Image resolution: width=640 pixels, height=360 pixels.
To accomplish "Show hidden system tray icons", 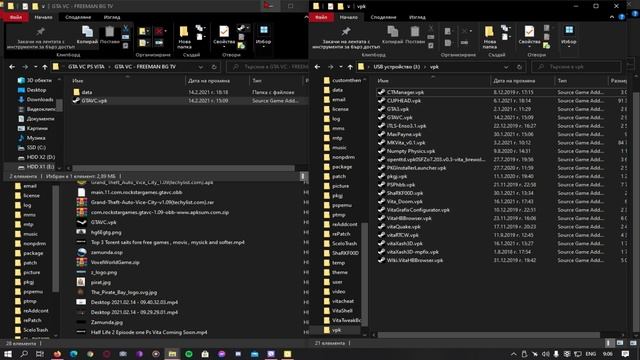I will pyautogui.click(x=513, y=354).
